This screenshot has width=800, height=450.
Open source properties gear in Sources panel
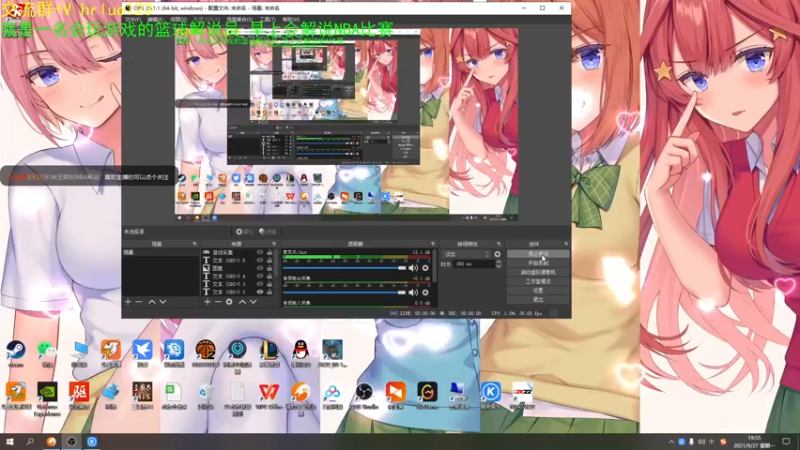coord(229,302)
